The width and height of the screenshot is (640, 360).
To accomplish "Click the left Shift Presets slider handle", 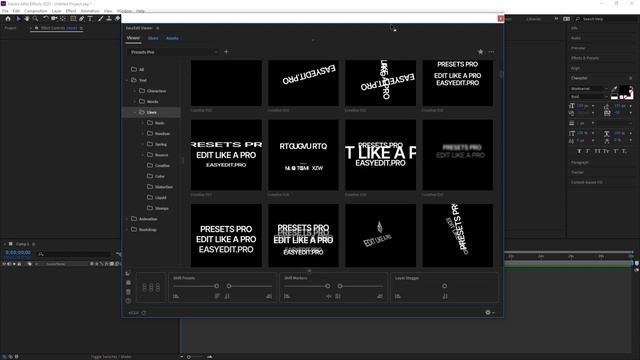I will [217, 286].
